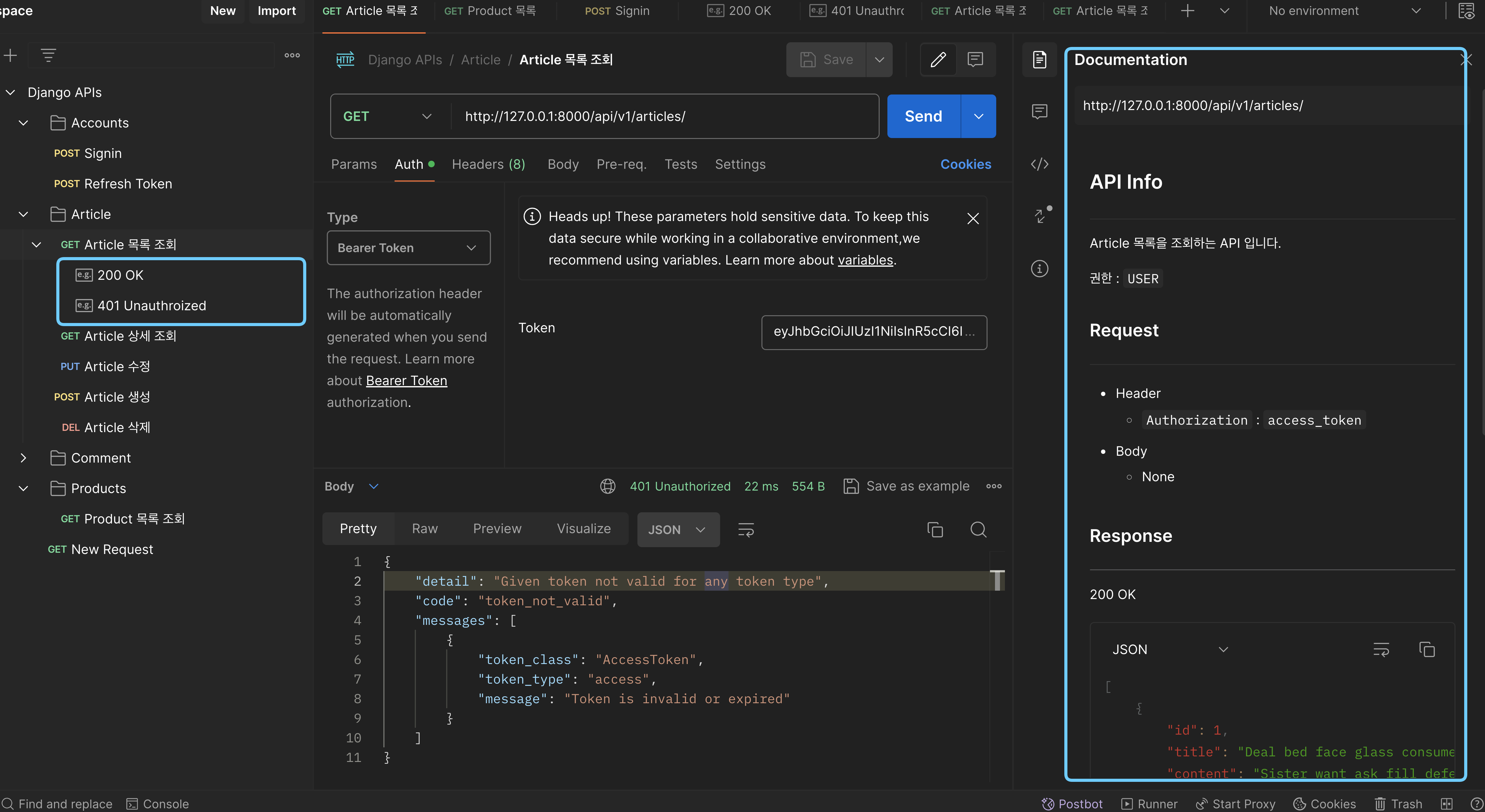Dismiss the Heads up warning banner
This screenshot has height=812, width=1485.
pyautogui.click(x=973, y=219)
